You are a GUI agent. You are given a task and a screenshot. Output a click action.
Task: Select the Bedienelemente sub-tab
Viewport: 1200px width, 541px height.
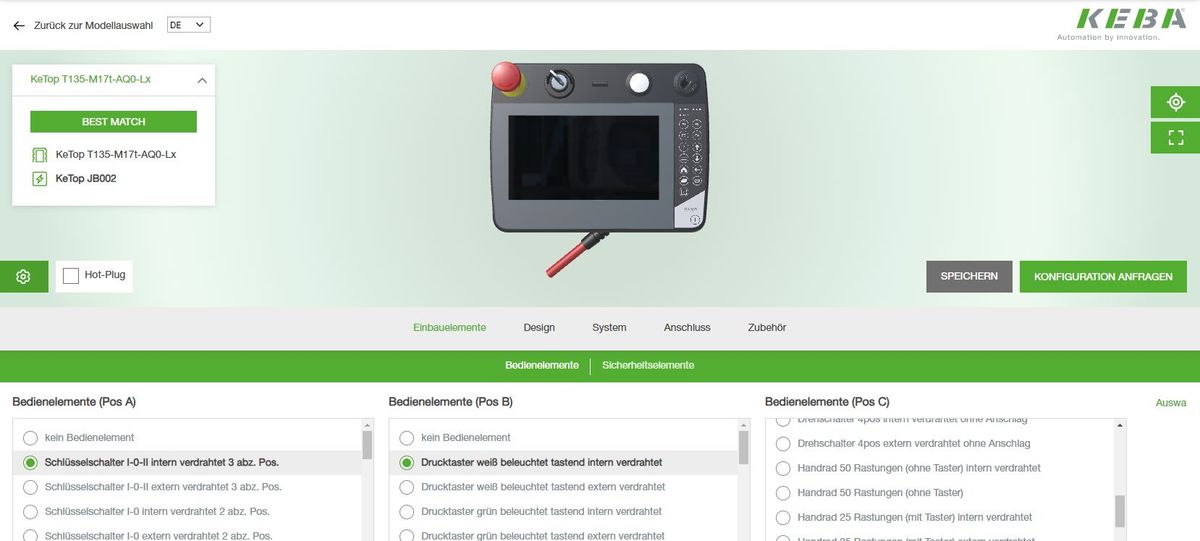click(542, 365)
